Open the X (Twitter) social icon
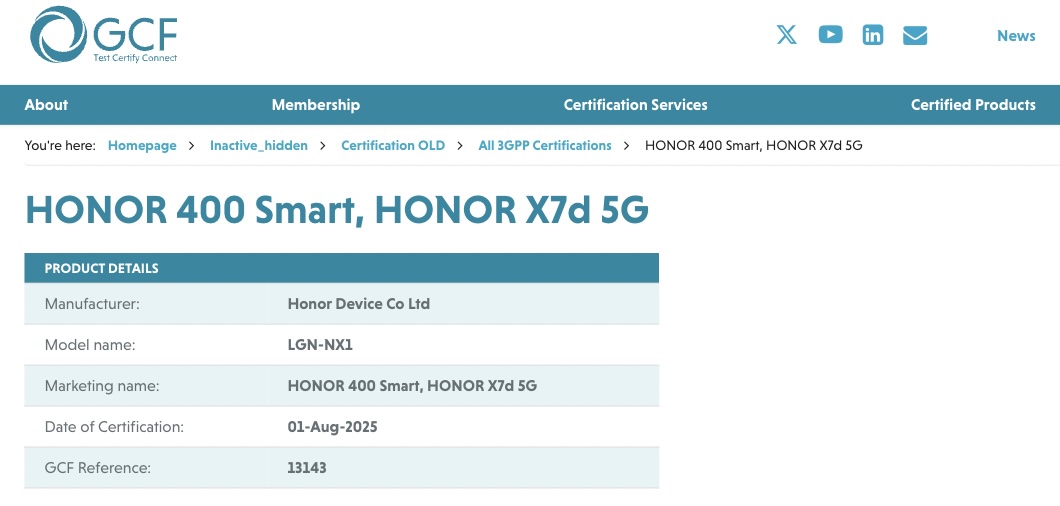 [787, 35]
